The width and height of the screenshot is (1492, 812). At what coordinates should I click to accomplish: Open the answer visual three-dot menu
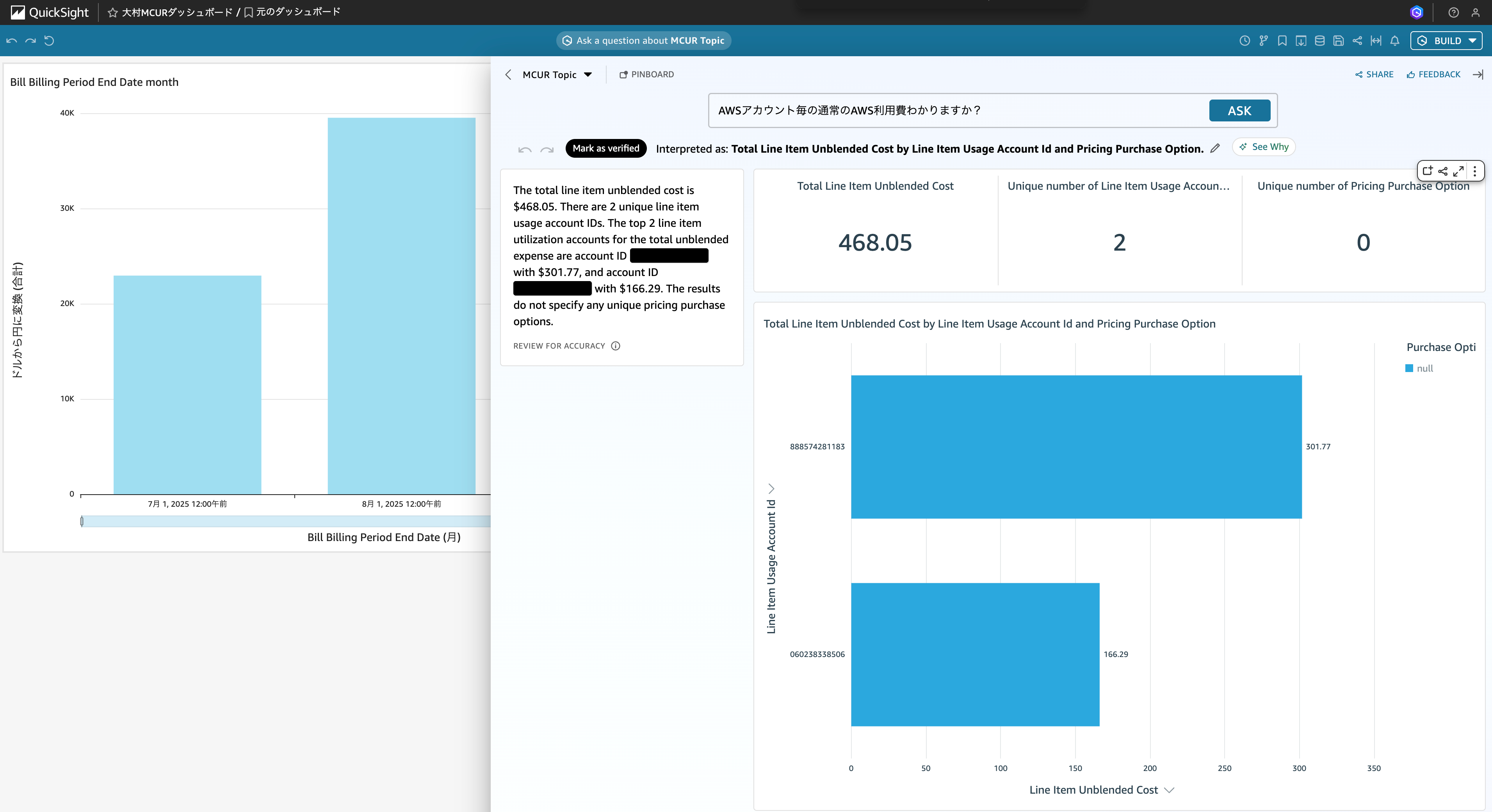pos(1474,171)
